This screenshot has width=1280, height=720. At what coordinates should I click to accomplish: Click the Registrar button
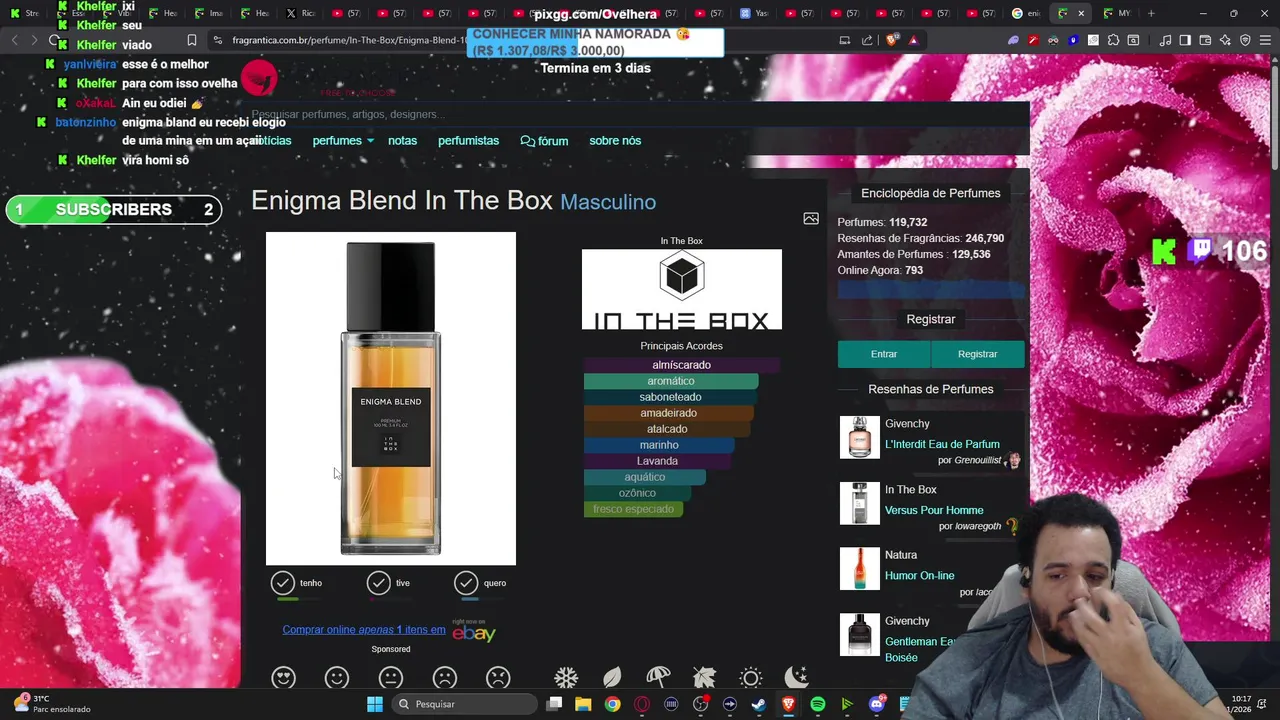tap(977, 354)
